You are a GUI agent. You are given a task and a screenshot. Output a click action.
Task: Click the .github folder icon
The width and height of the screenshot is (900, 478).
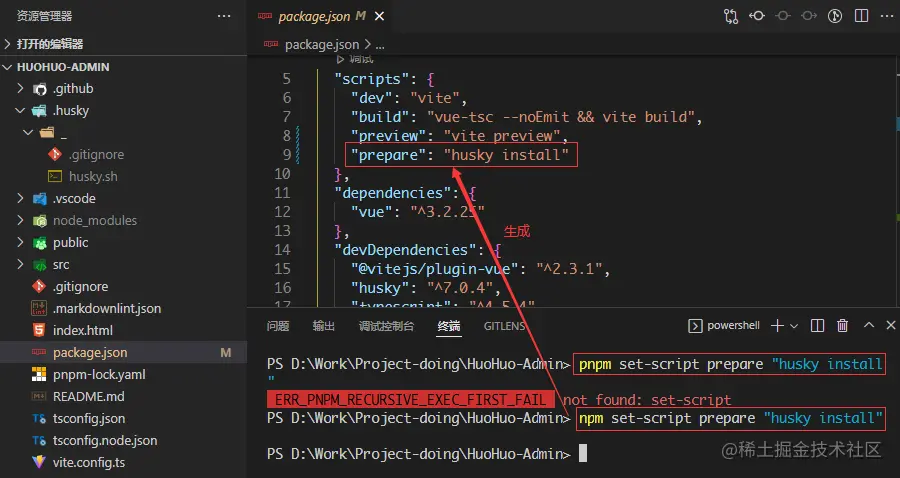40,89
